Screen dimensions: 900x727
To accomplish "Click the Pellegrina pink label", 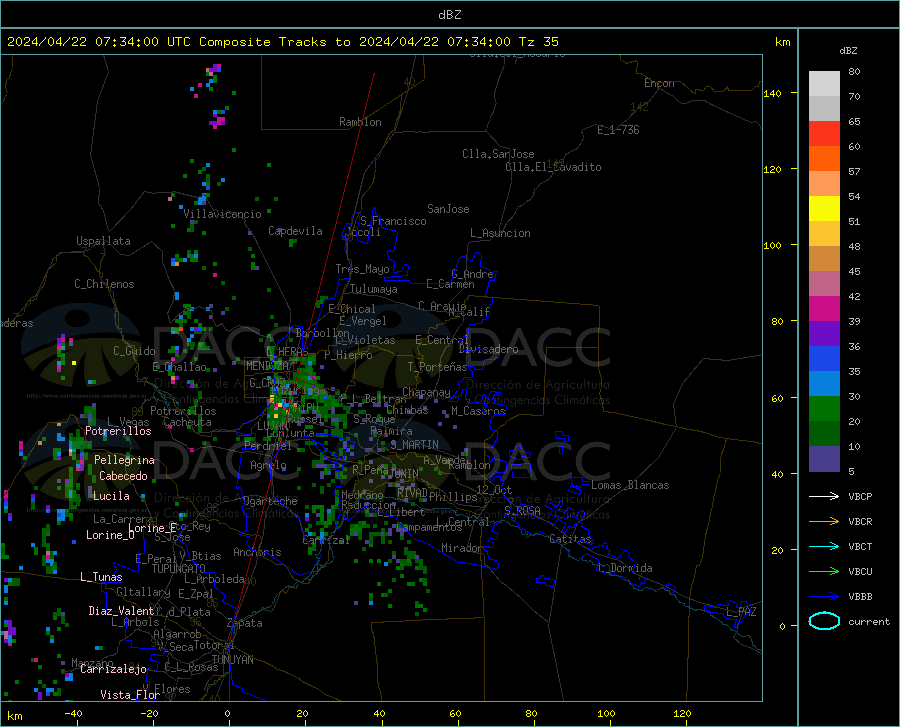I will coord(125,460).
